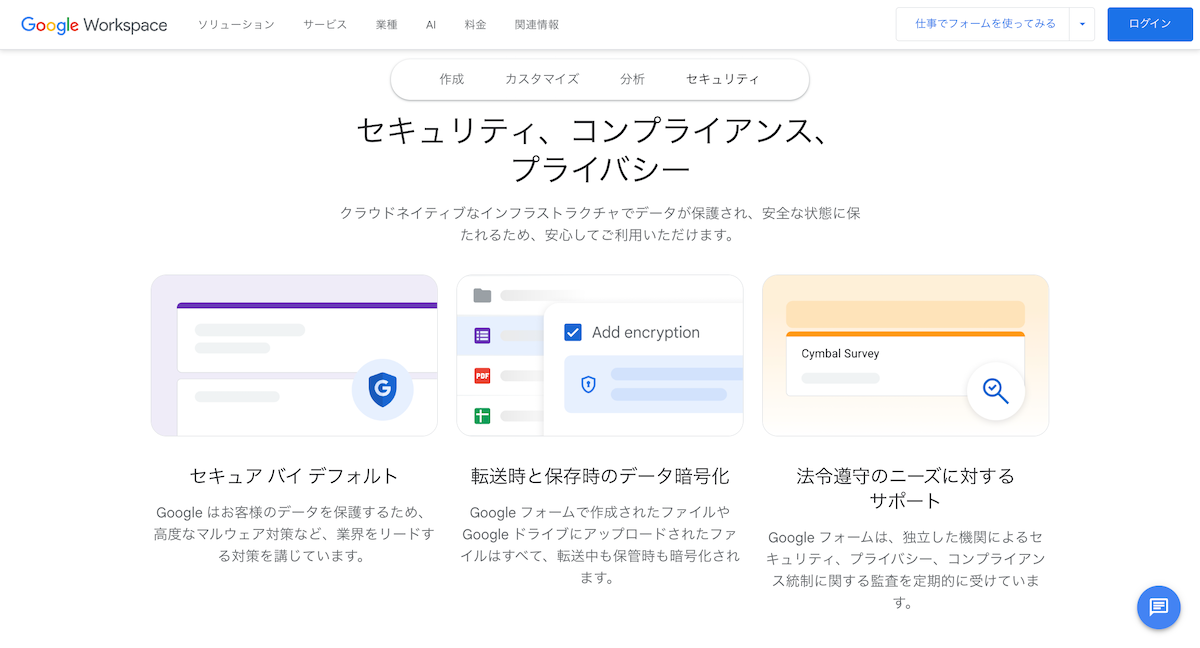Click the セキュア バイ デフォルト illustration
Image resolution: width=1200 pixels, height=648 pixels.
(x=294, y=356)
